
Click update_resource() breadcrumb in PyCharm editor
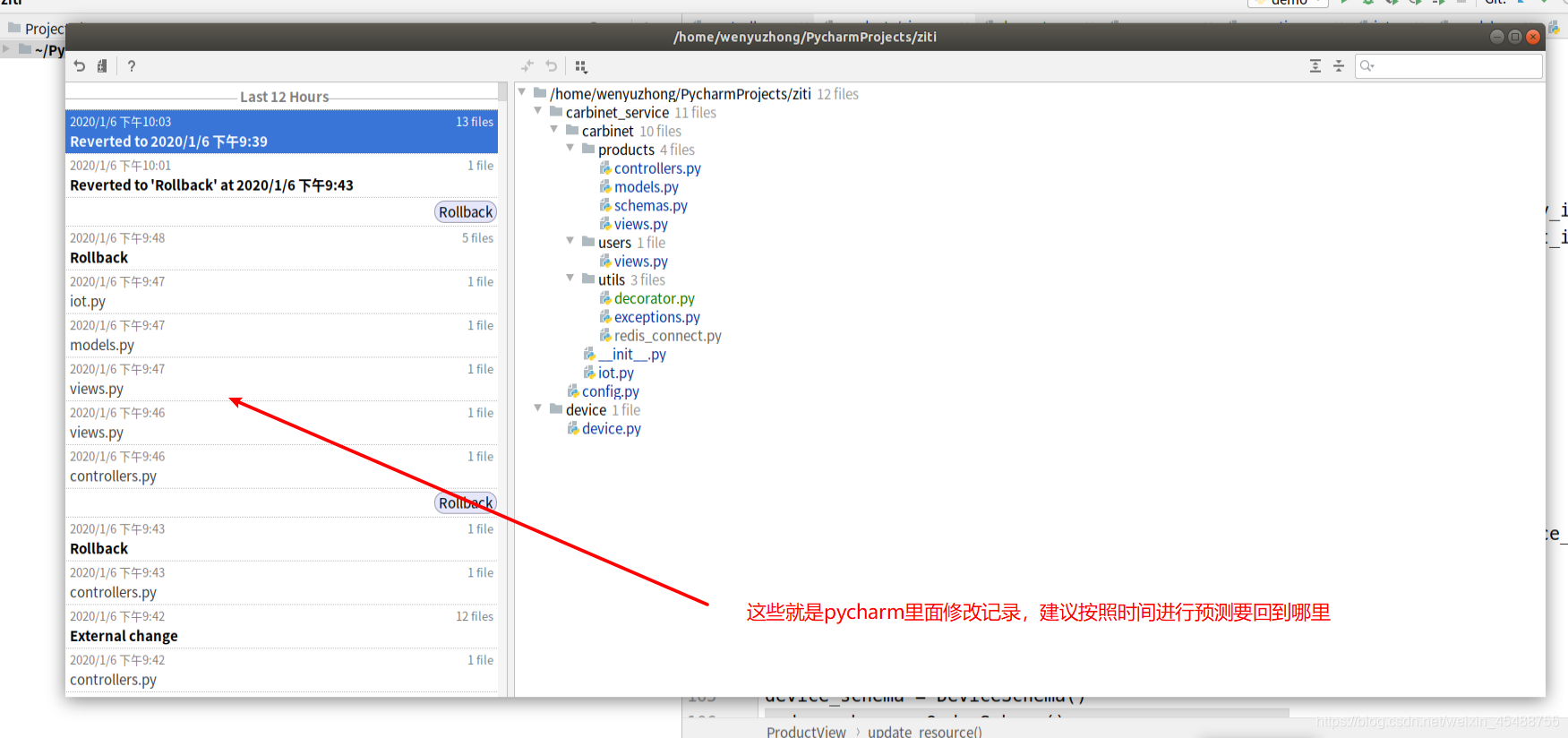925,731
